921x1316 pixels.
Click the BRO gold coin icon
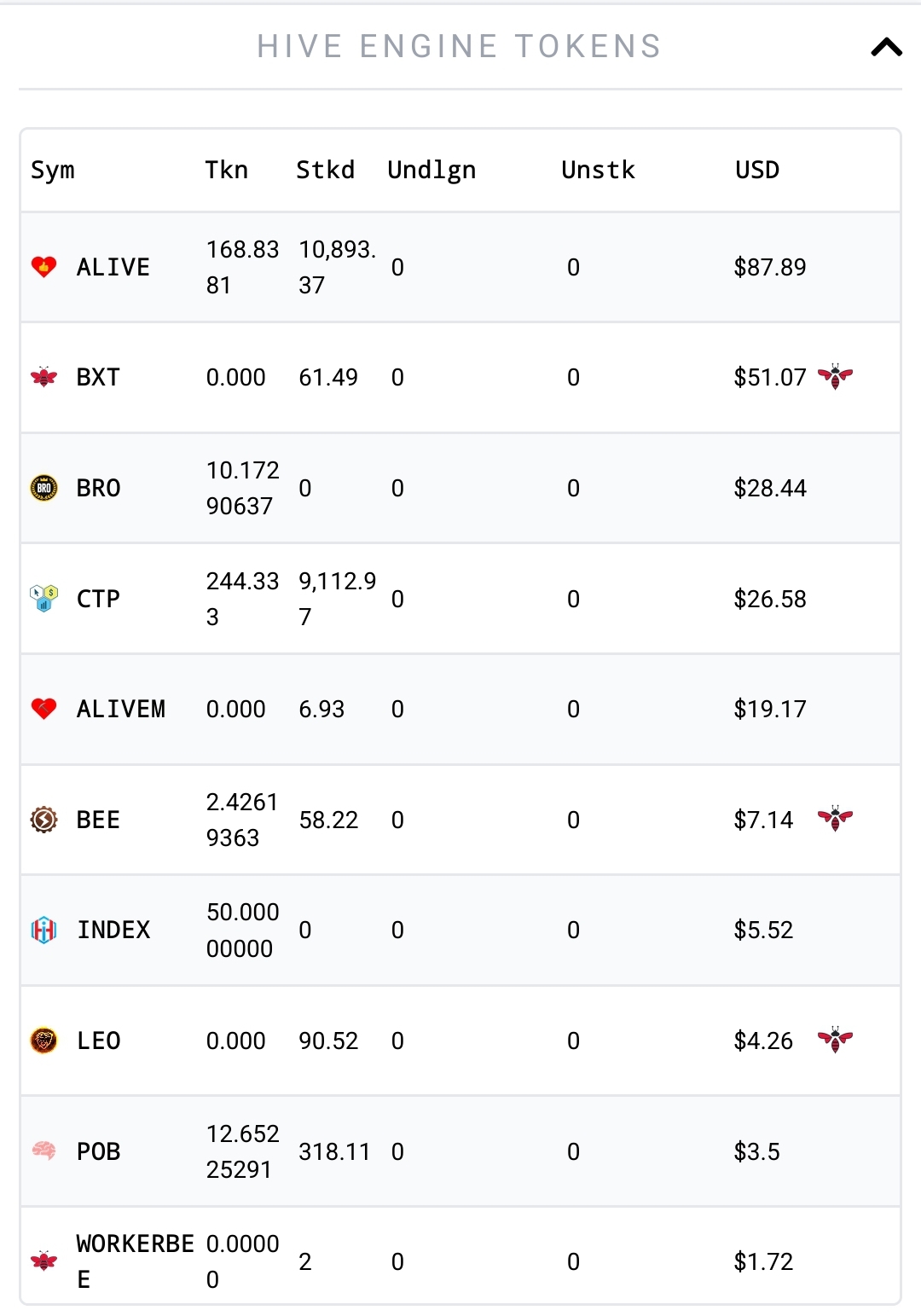pos(44,488)
